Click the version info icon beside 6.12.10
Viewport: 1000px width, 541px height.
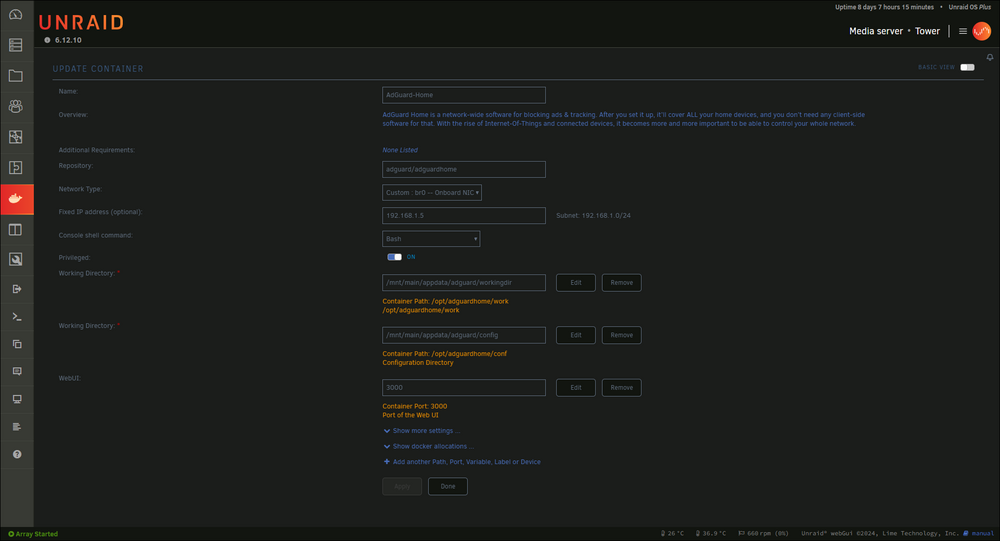(x=47, y=40)
